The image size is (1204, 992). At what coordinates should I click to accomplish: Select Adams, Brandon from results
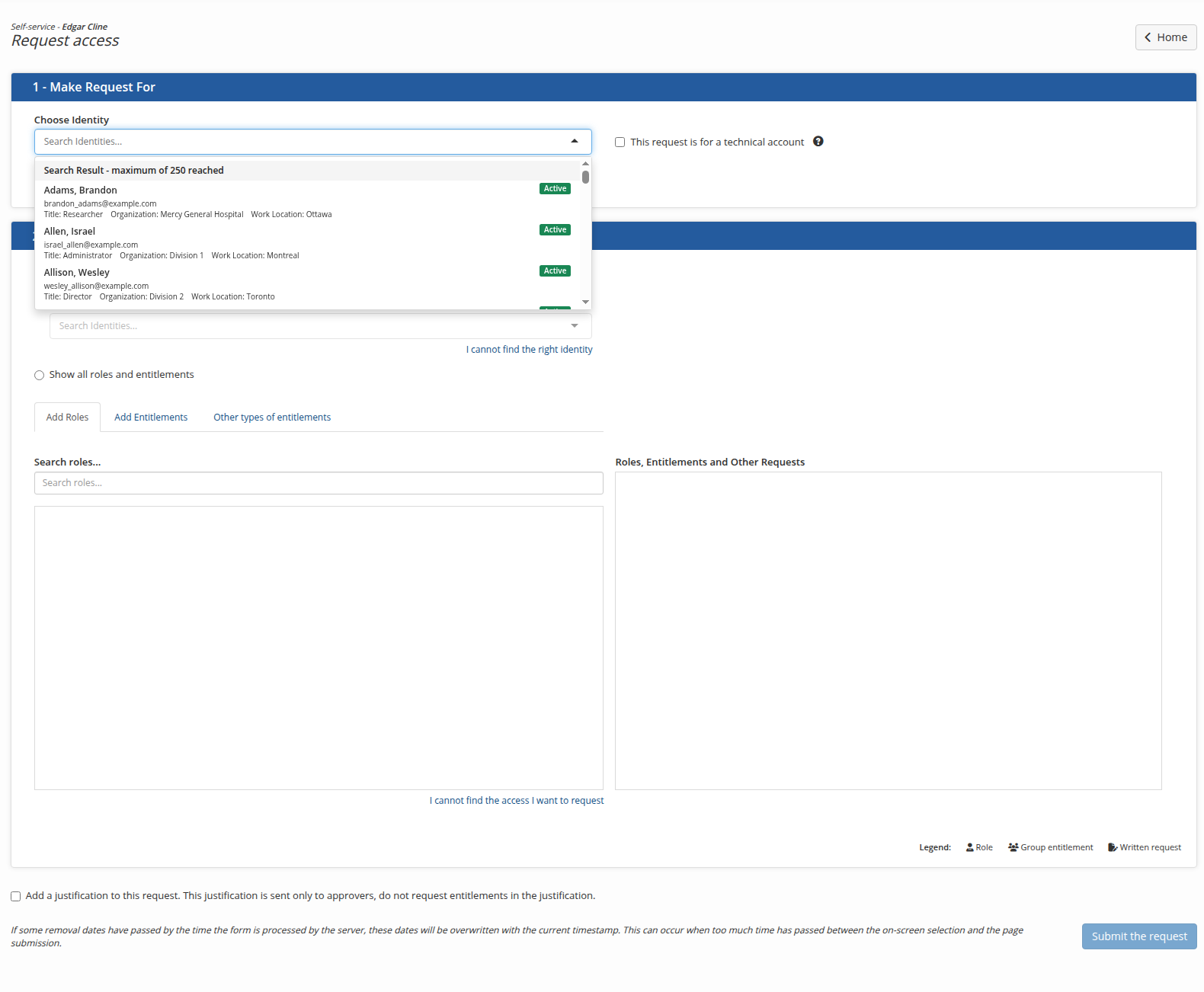pos(307,201)
